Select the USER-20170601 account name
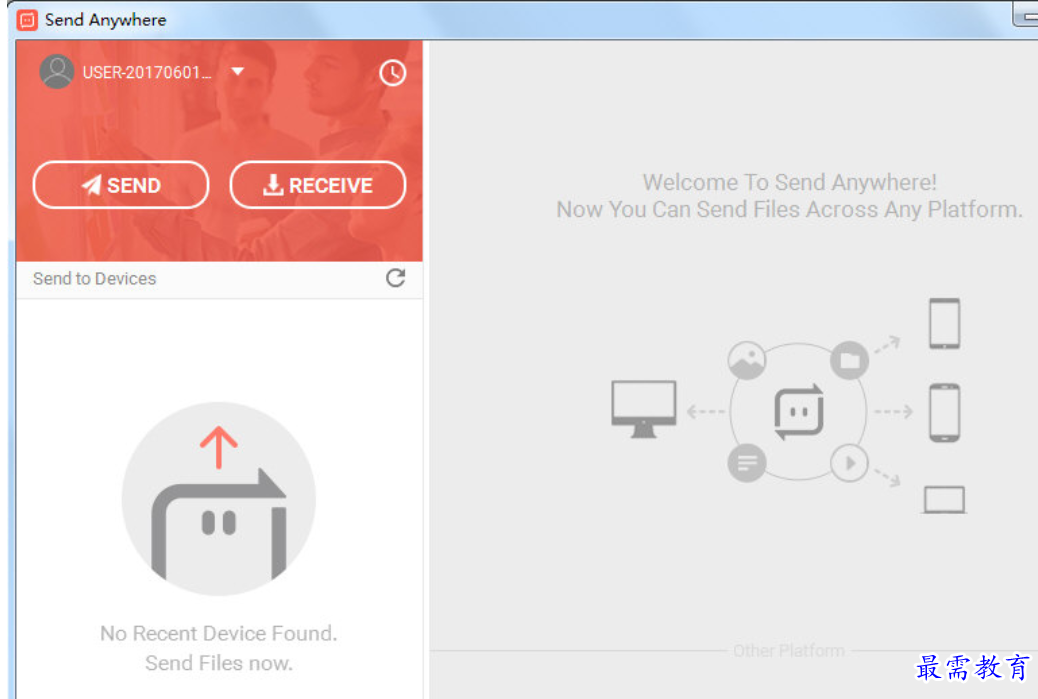This screenshot has height=699, width=1038. tap(147, 72)
